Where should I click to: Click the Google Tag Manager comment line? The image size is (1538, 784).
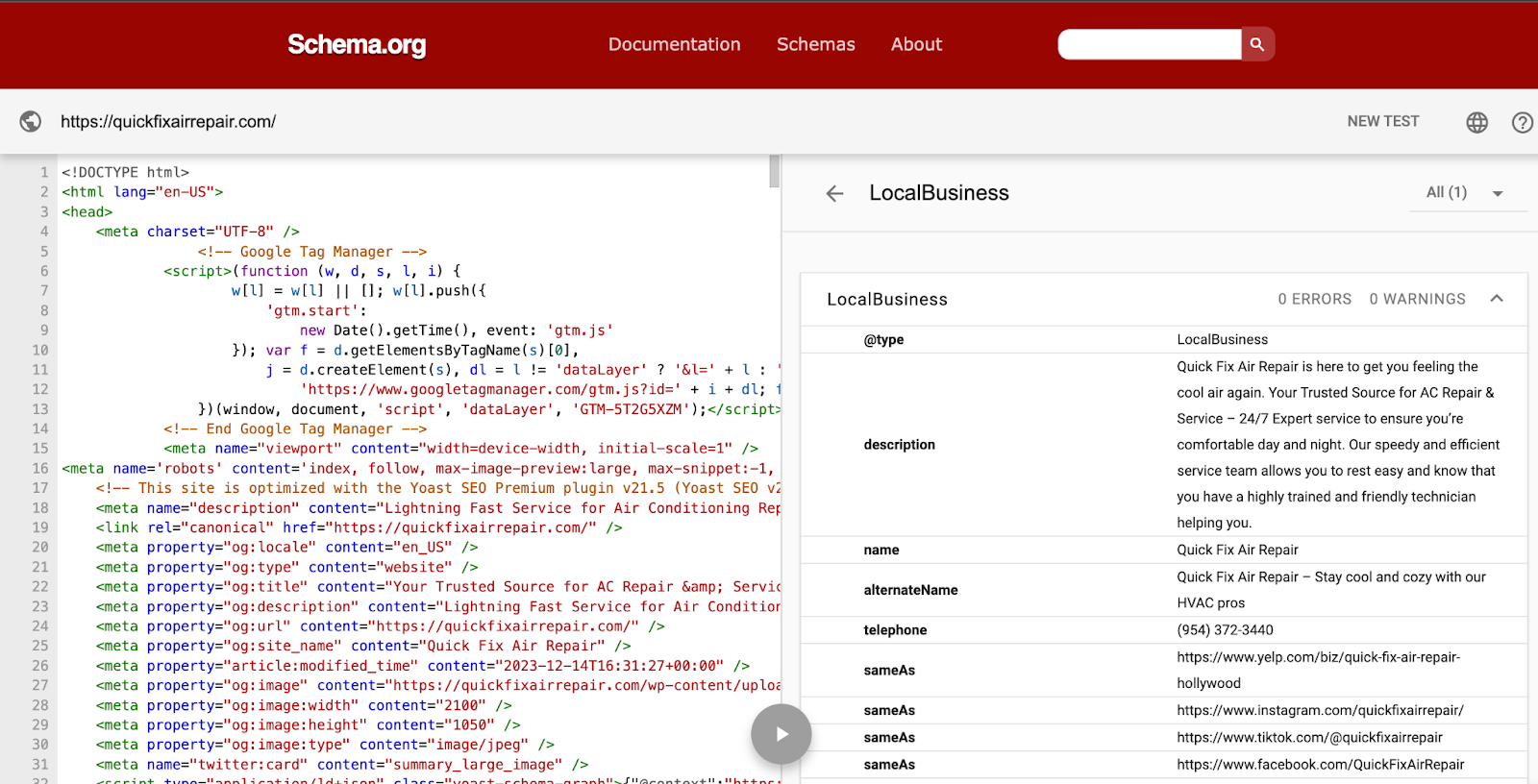point(312,252)
